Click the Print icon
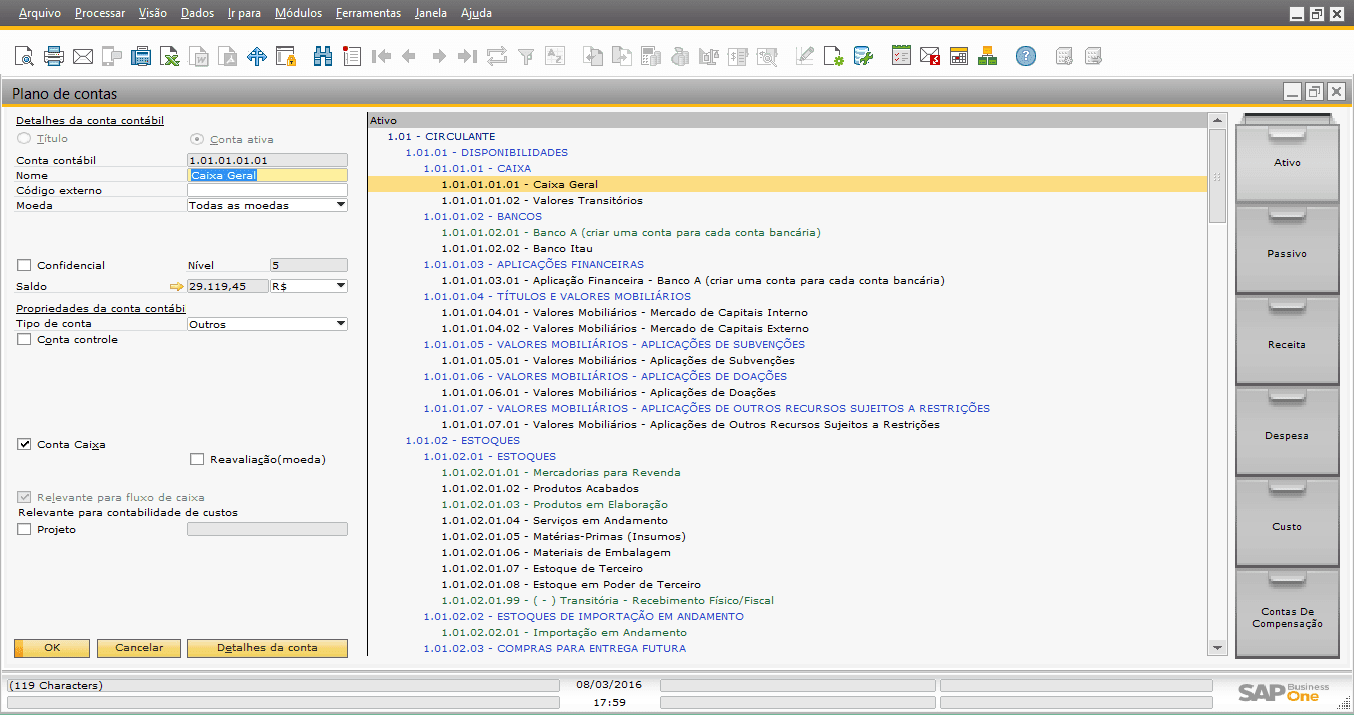The height and width of the screenshot is (715, 1354). (54, 56)
